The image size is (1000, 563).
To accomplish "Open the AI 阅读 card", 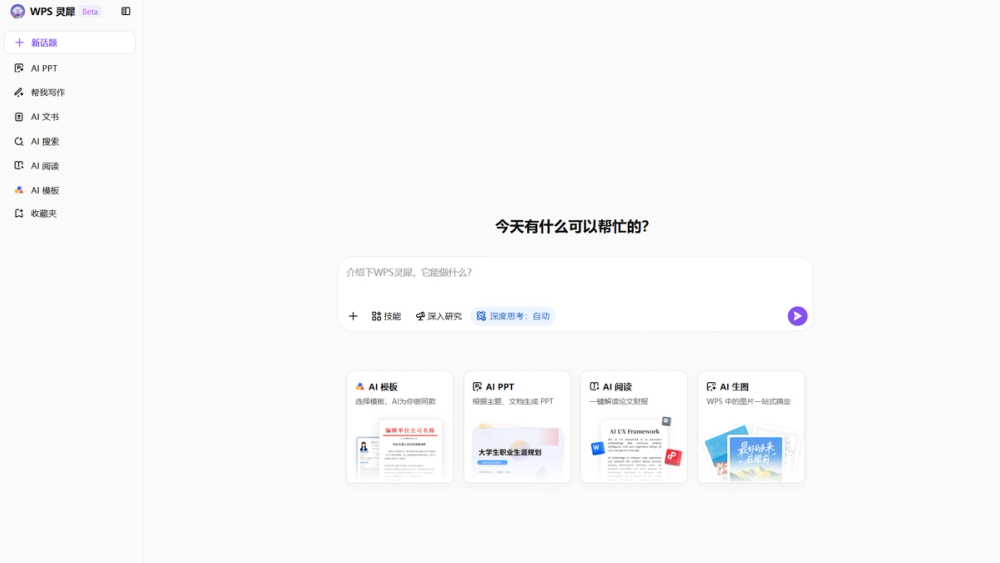I will (634, 427).
